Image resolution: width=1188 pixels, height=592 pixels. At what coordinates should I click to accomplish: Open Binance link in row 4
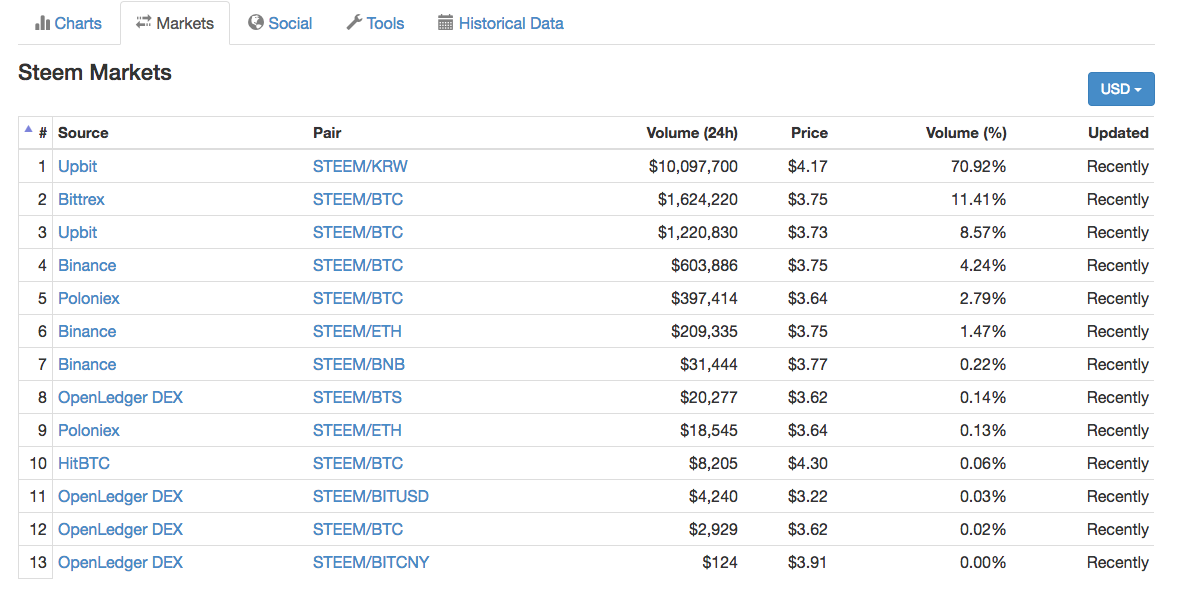(87, 265)
